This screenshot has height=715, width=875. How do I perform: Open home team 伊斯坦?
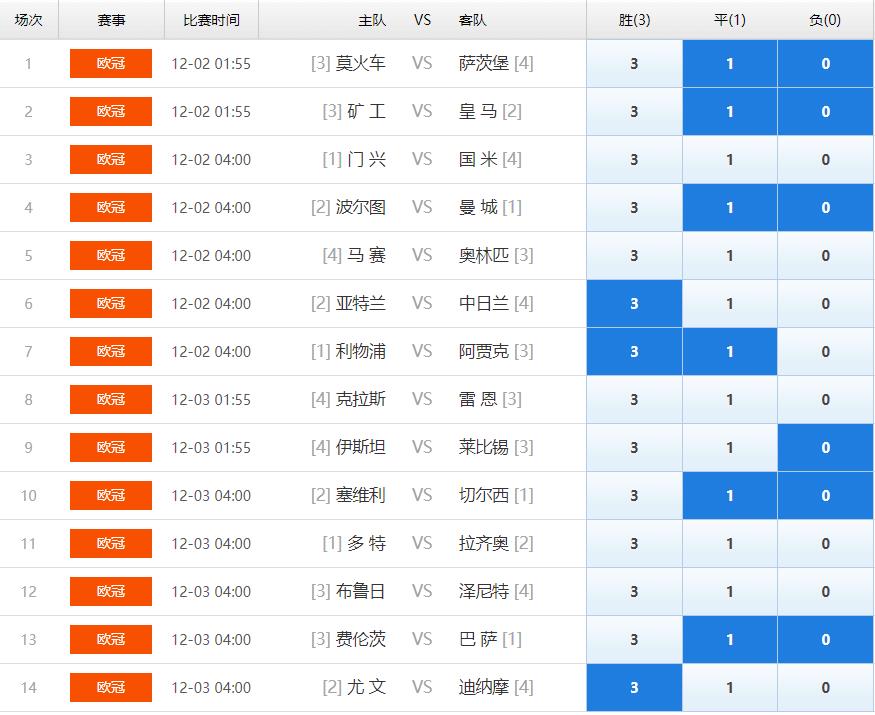(x=360, y=448)
